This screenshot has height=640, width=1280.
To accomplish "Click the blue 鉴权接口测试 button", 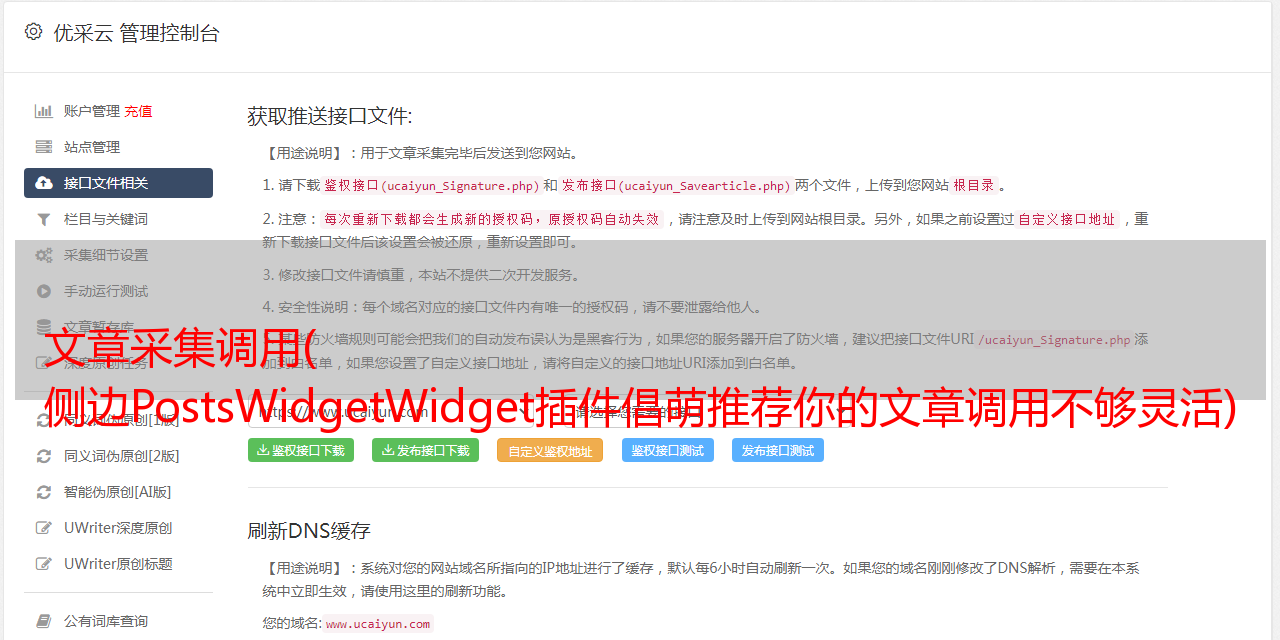I will 668,450.
